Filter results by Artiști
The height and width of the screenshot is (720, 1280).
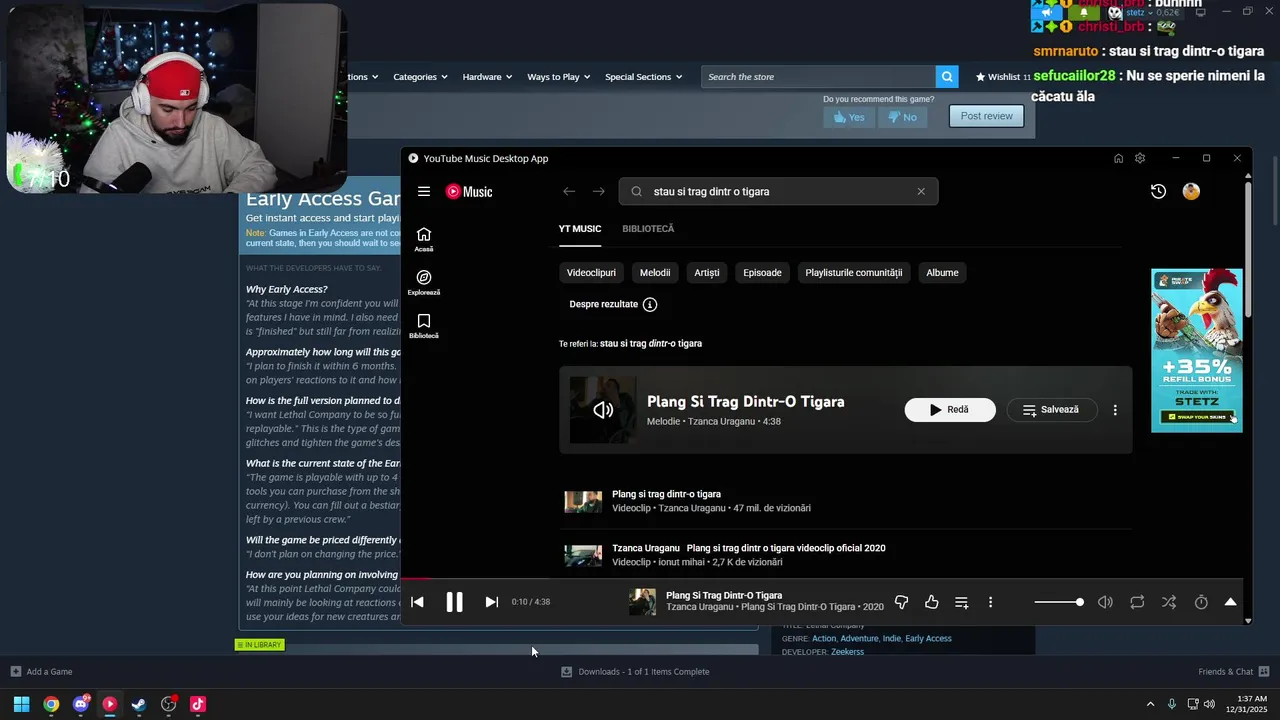707,272
